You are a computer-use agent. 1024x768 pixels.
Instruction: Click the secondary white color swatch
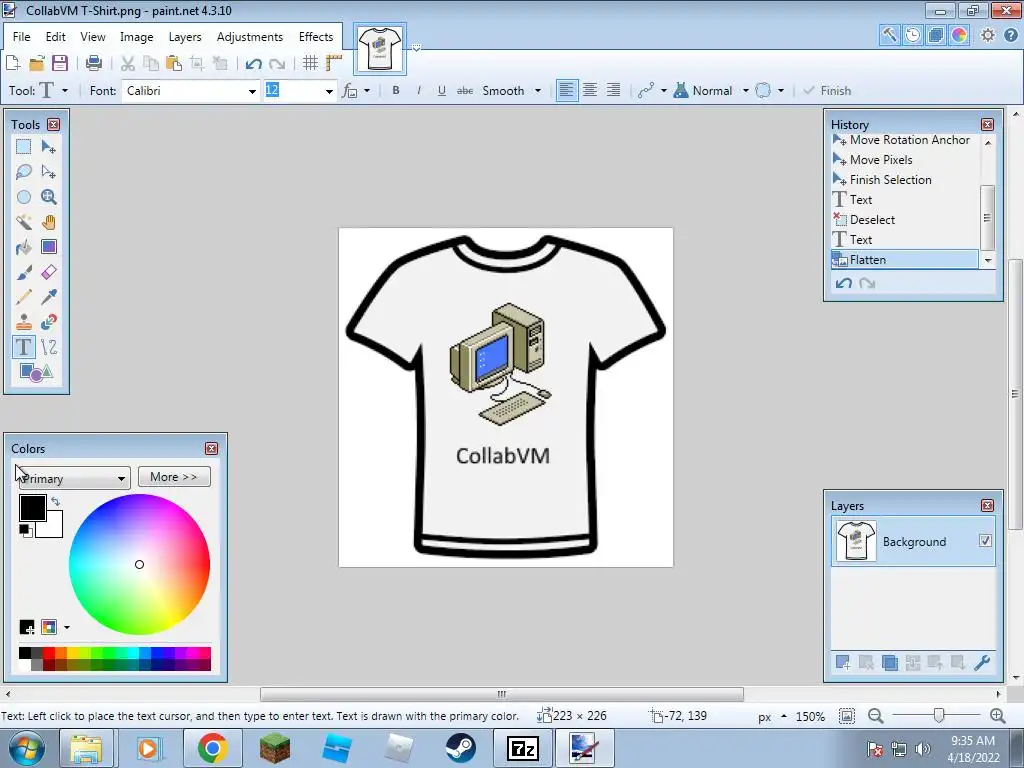pyautogui.click(x=52, y=526)
